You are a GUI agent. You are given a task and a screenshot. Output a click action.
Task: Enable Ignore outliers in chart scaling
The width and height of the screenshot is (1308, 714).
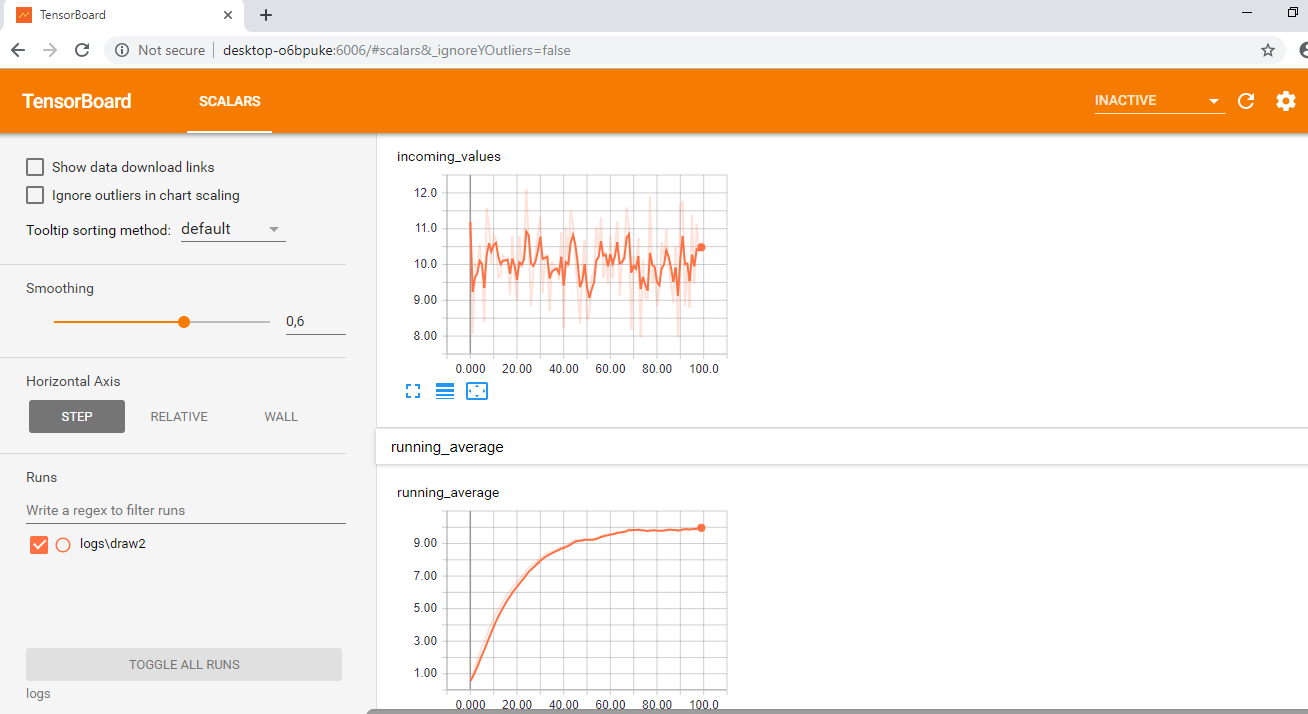(x=35, y=195)
